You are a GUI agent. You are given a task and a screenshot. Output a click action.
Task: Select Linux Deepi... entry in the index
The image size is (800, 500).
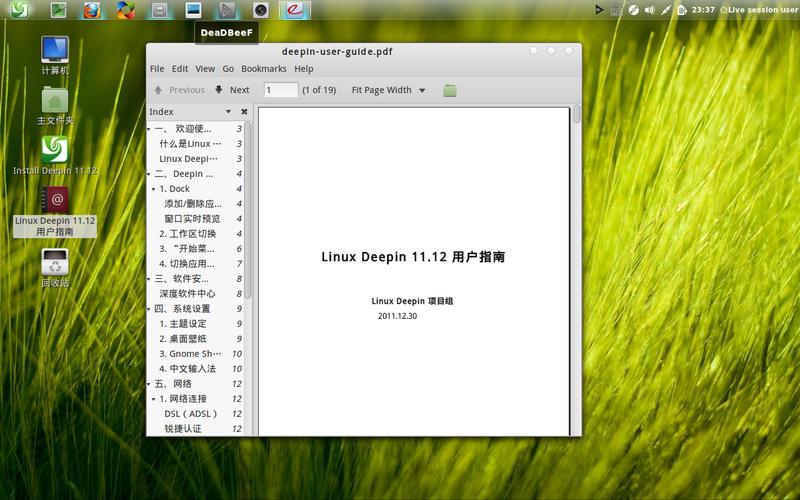[188, 159]
